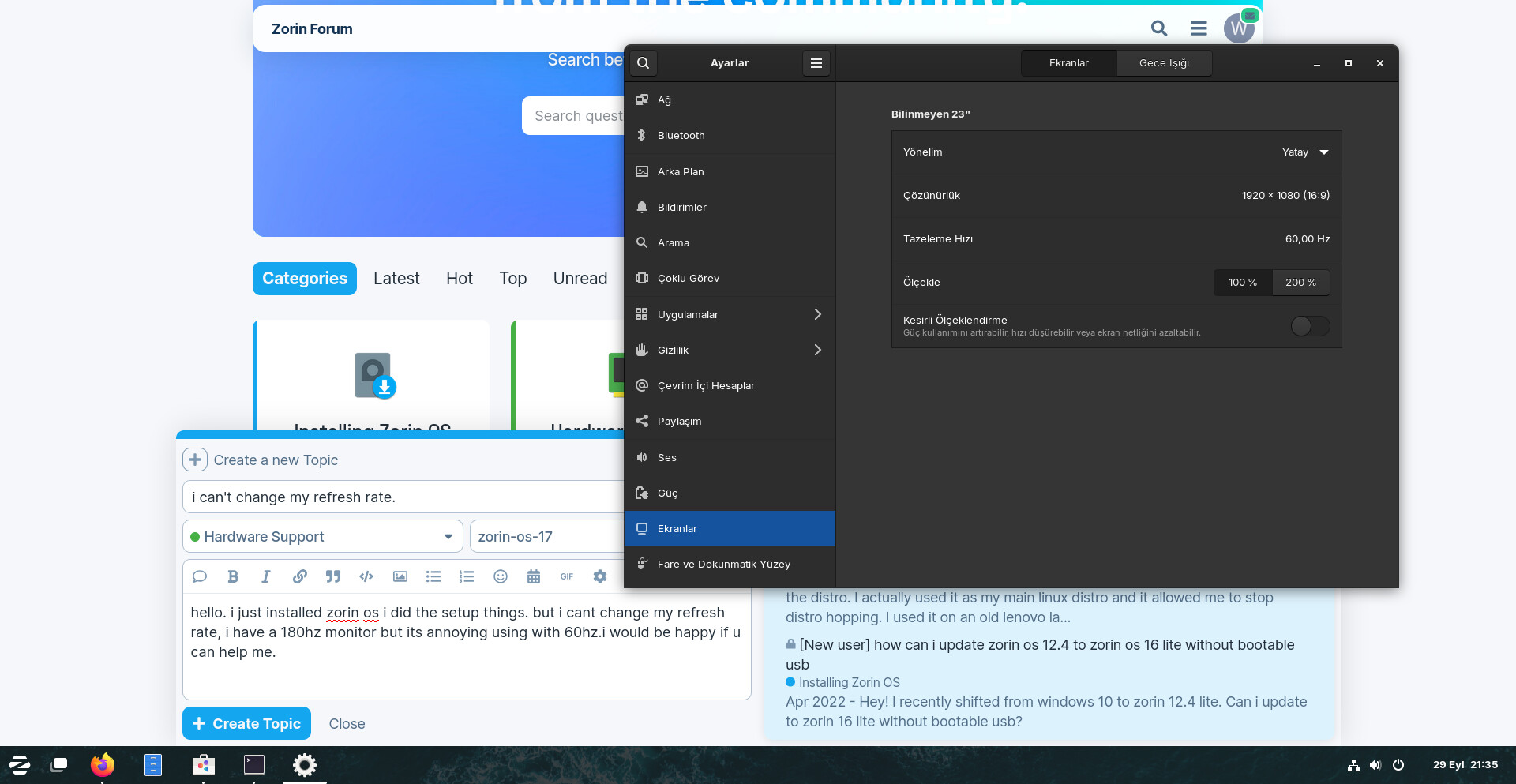Insert GIF in editor
The image size is (1516, 784).
(x=567, y=576)
